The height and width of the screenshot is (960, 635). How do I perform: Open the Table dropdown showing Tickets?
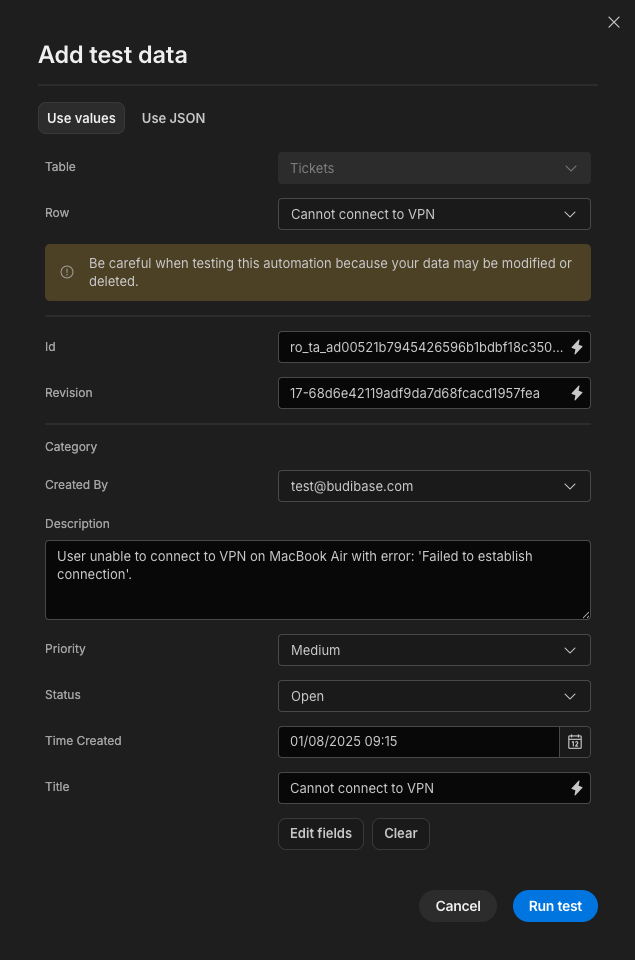[434, 168]
